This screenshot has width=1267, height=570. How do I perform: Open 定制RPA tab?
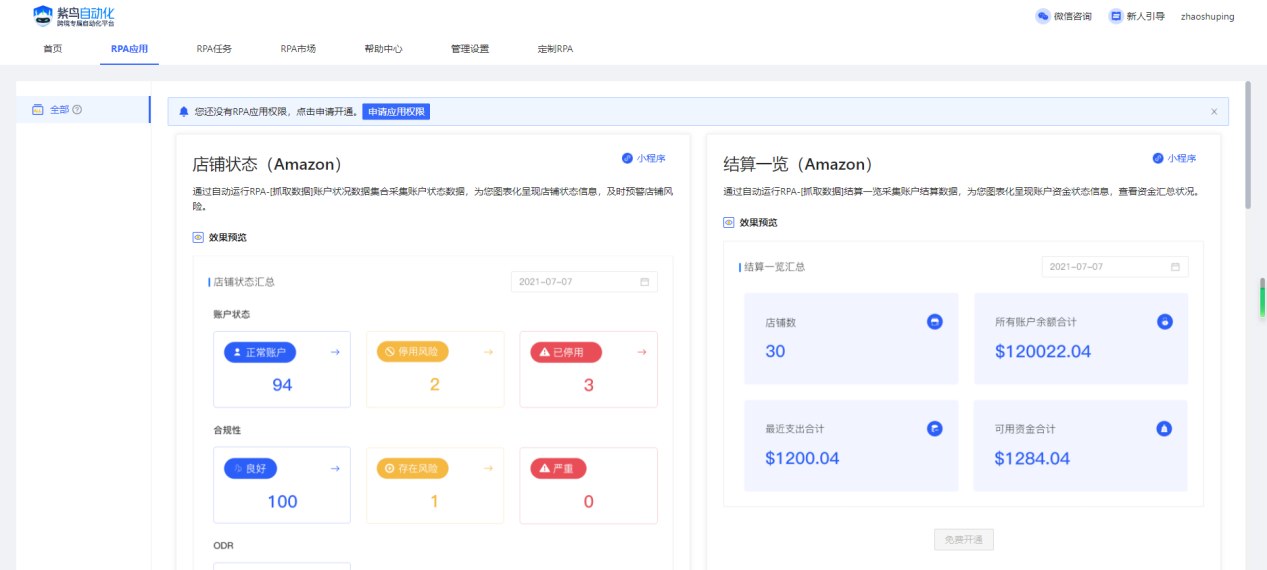(x=556, y=48)
